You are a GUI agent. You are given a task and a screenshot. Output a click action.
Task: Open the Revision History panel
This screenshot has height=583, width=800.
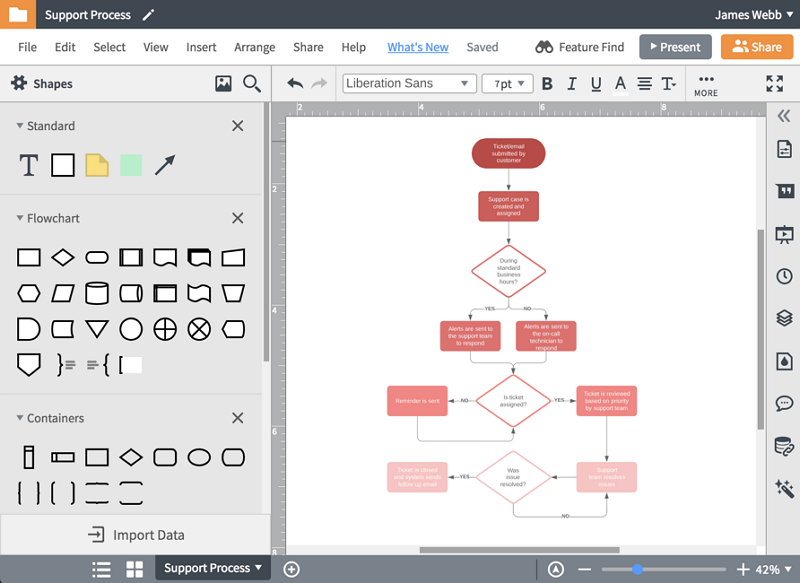[786, 277]
